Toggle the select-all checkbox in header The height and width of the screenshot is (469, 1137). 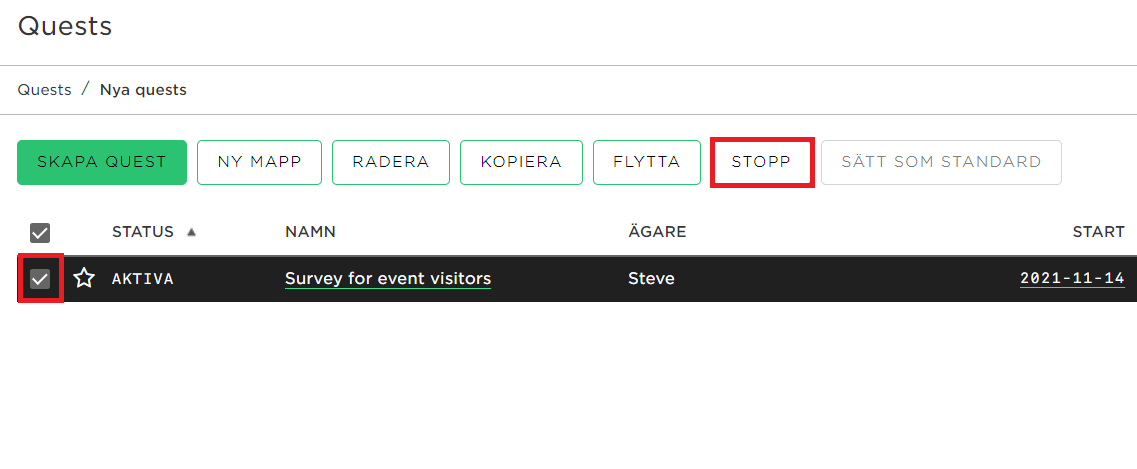tap(40, 233)
